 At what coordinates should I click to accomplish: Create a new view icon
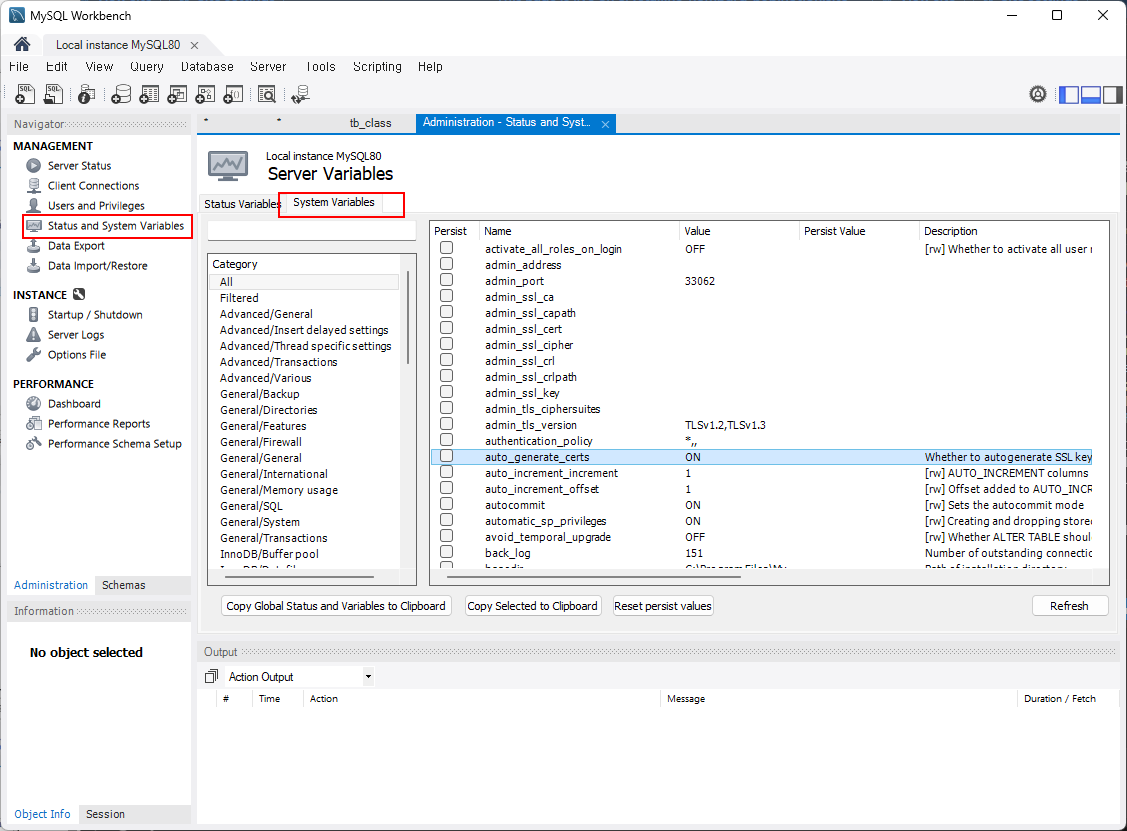point(177,94)
